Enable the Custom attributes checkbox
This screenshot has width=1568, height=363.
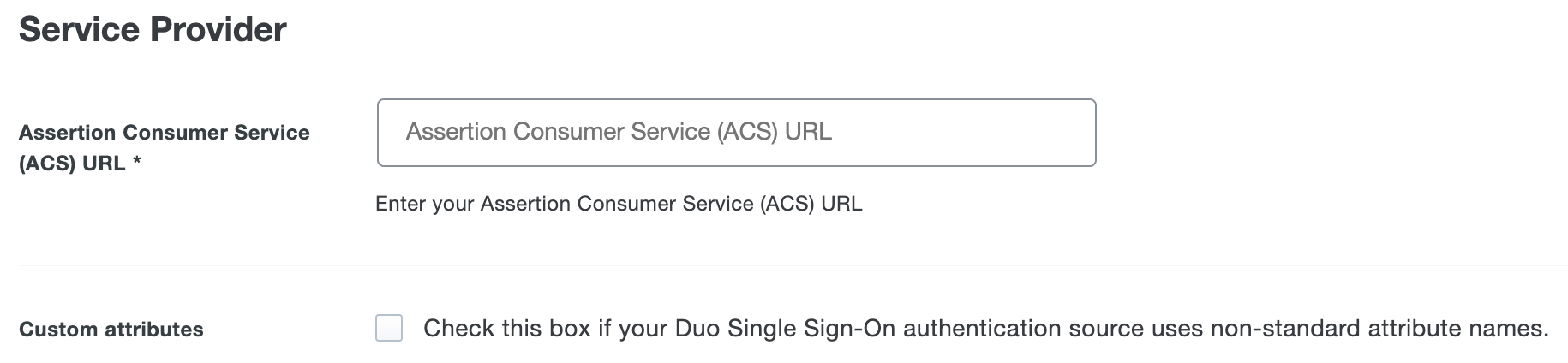pos(389,328)
